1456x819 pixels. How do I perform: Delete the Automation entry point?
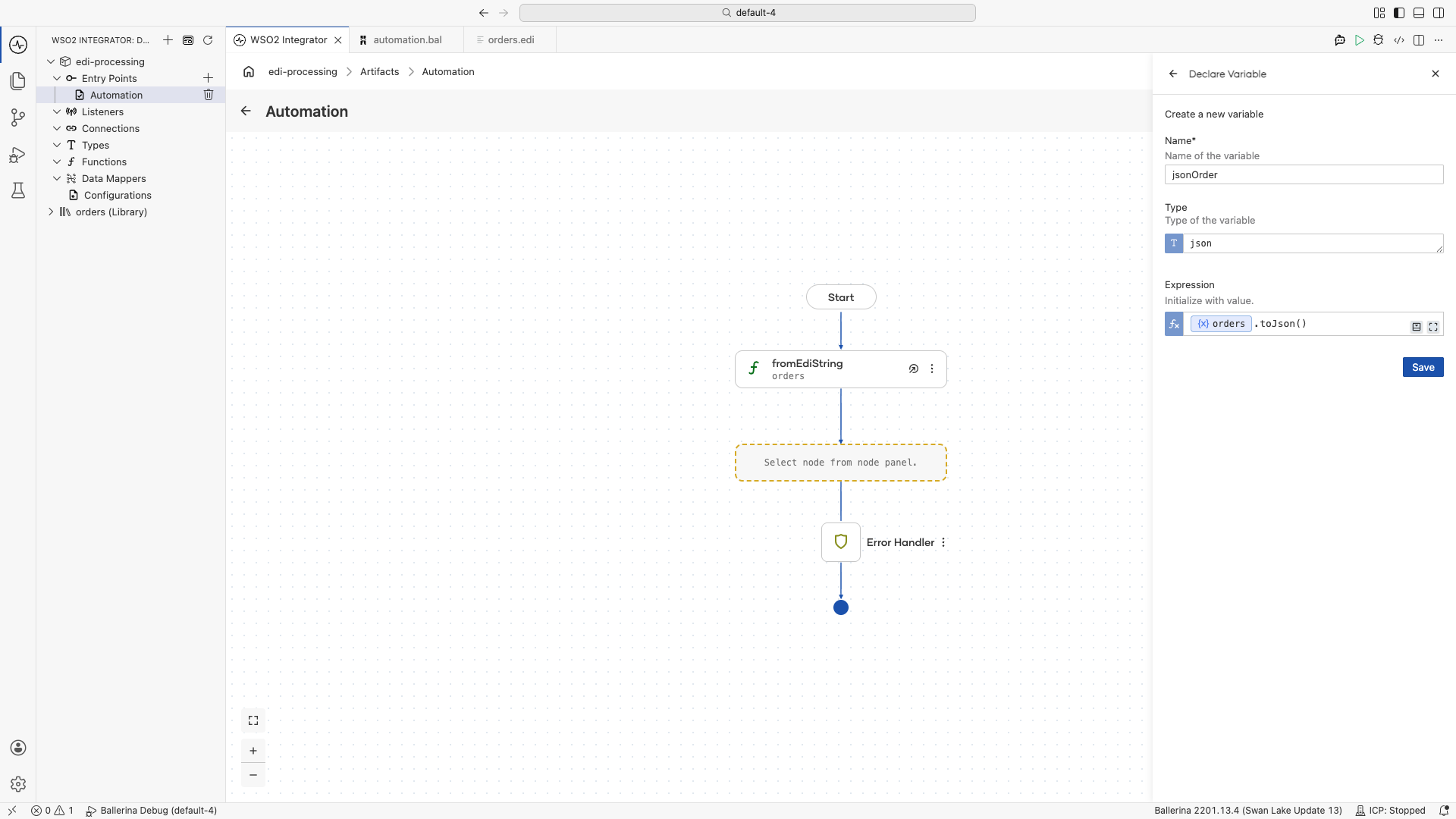point(209,95)
